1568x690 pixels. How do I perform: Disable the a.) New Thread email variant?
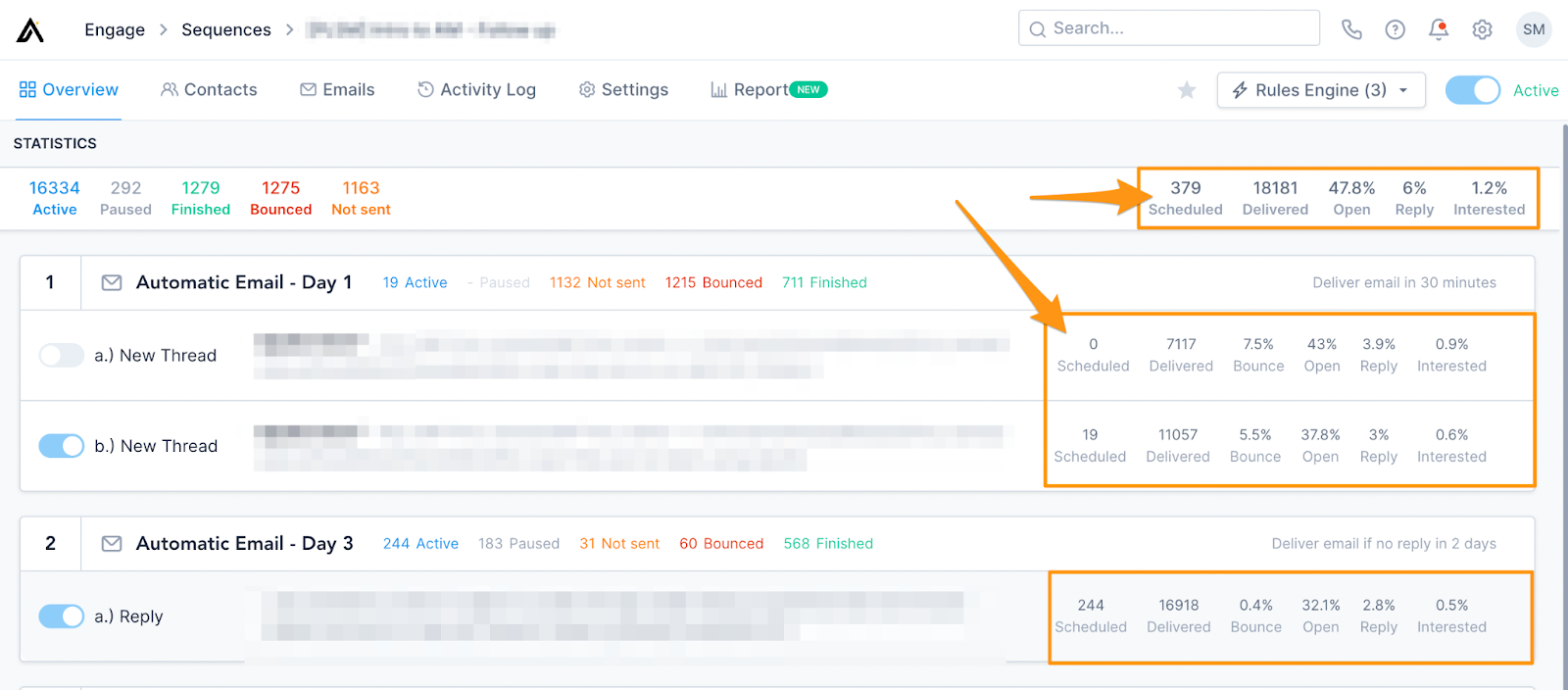[x=61, y=356]
